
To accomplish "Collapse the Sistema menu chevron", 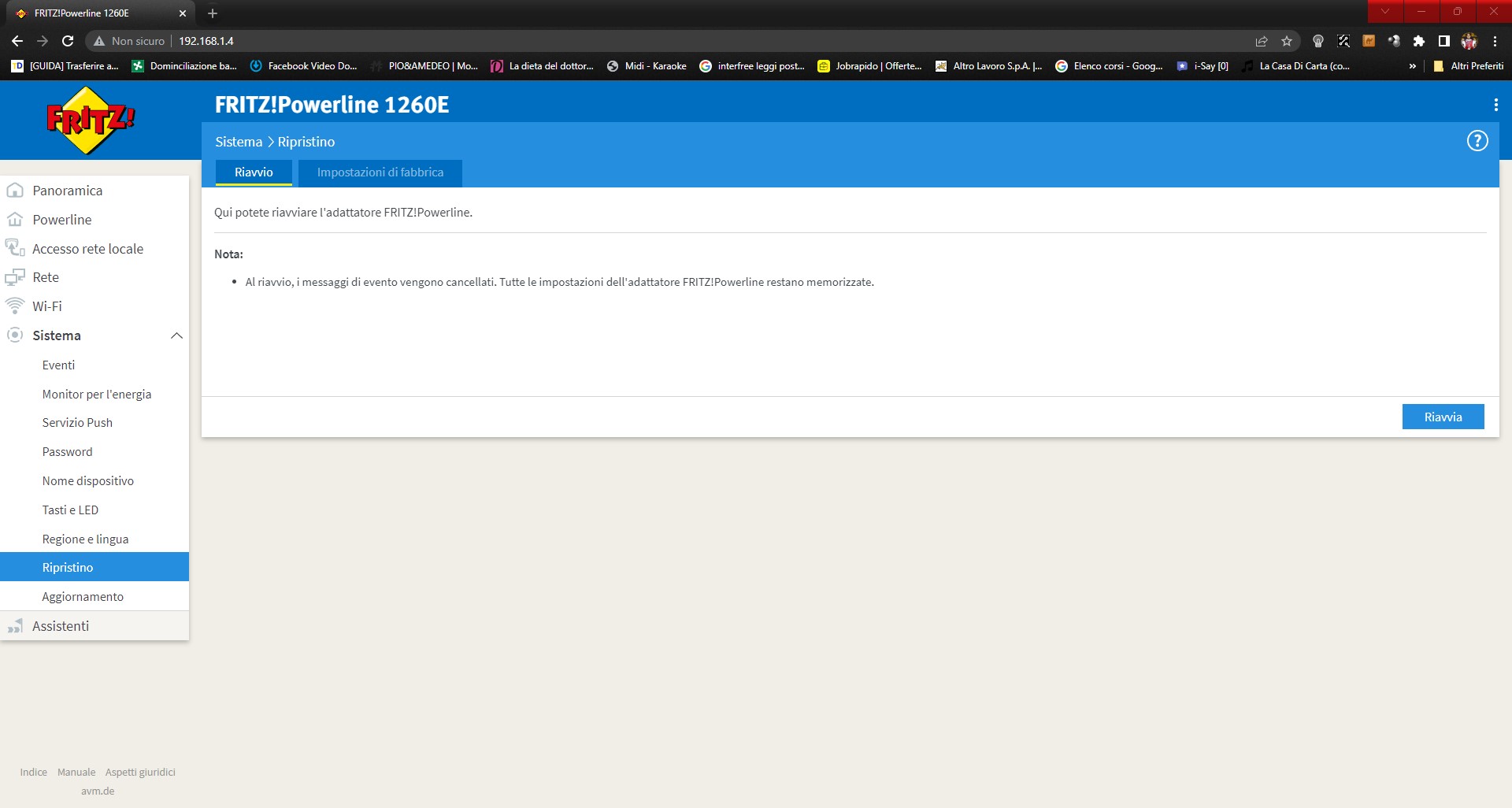I will (x=176, y=335).
